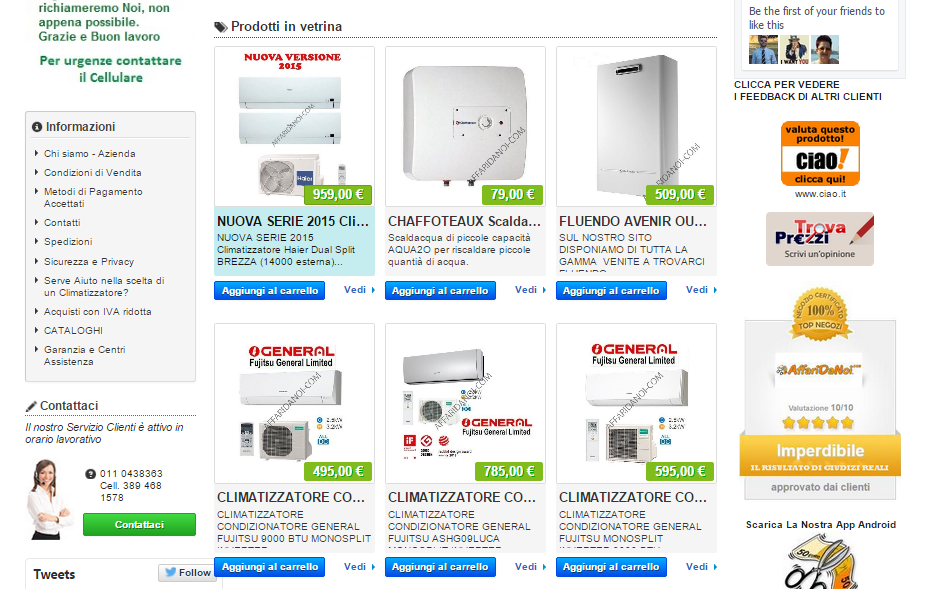Click the tag icon beside Prodotti in vetrina
The height and width of the screenshot is (589, 951).
tap(221, 27)
